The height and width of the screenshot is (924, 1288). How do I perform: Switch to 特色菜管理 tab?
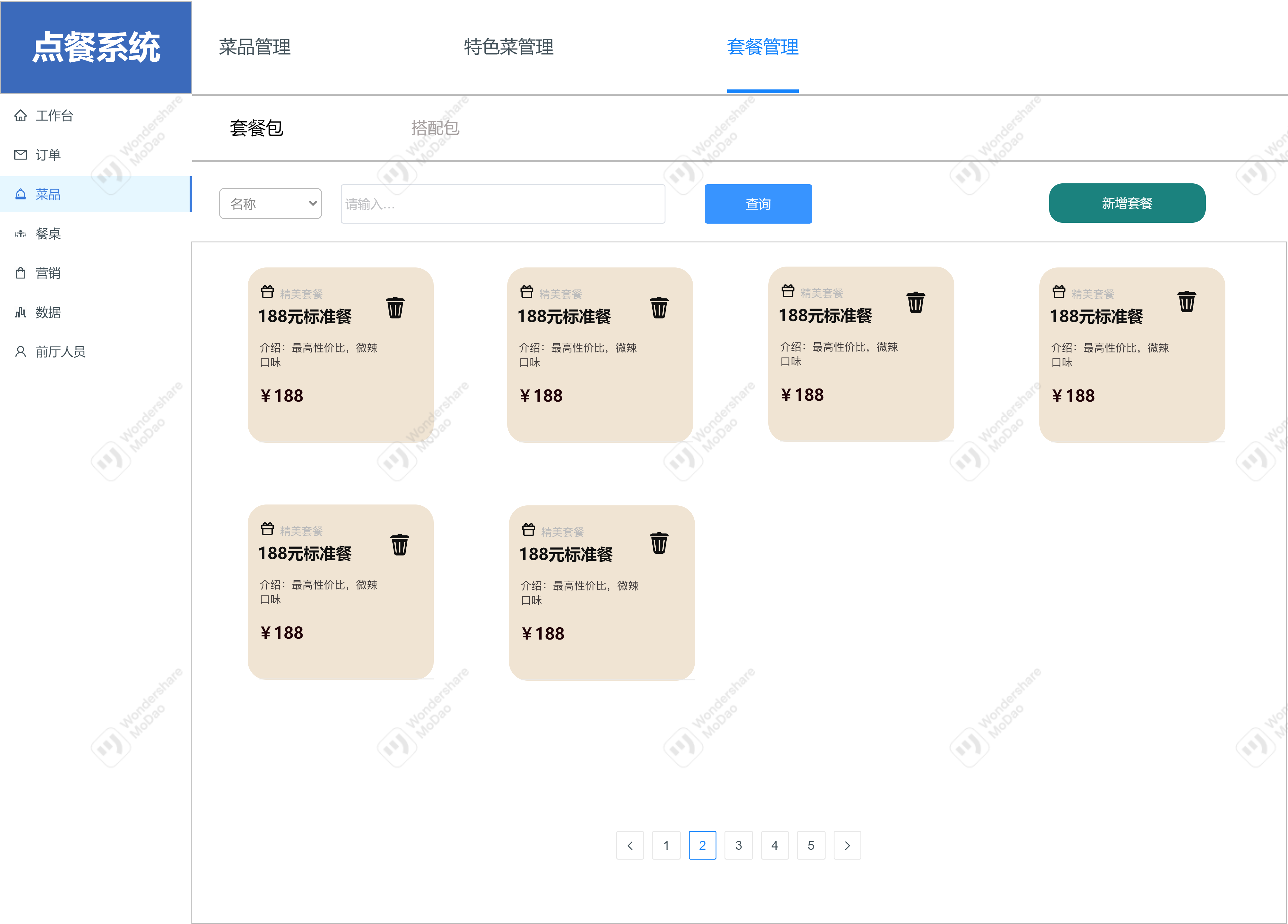(508, 47)
